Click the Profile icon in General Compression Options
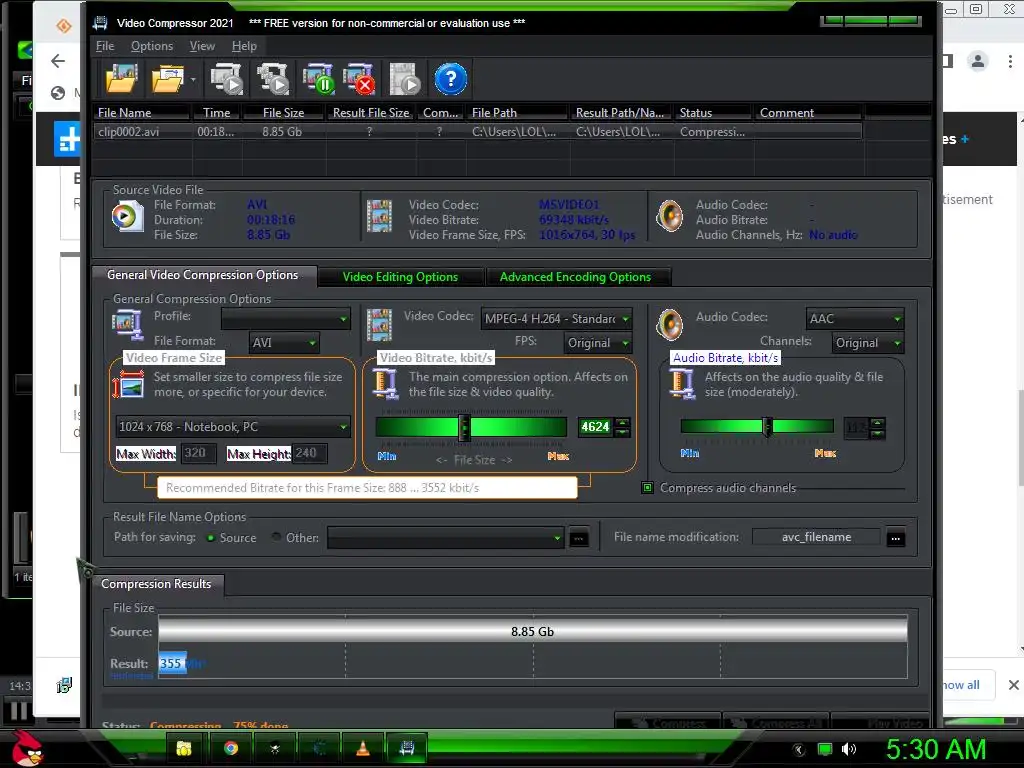Viewport: 1024px width, 768px height. pos(127,325)
